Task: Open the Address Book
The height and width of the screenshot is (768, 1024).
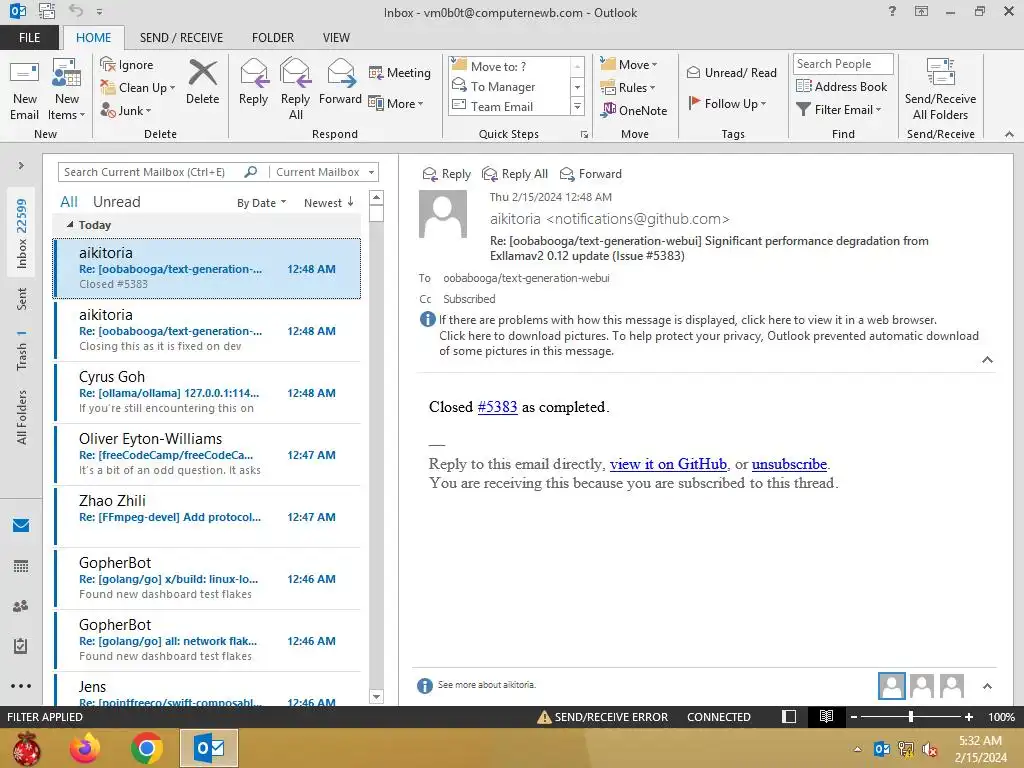Action: pos(841,86)
